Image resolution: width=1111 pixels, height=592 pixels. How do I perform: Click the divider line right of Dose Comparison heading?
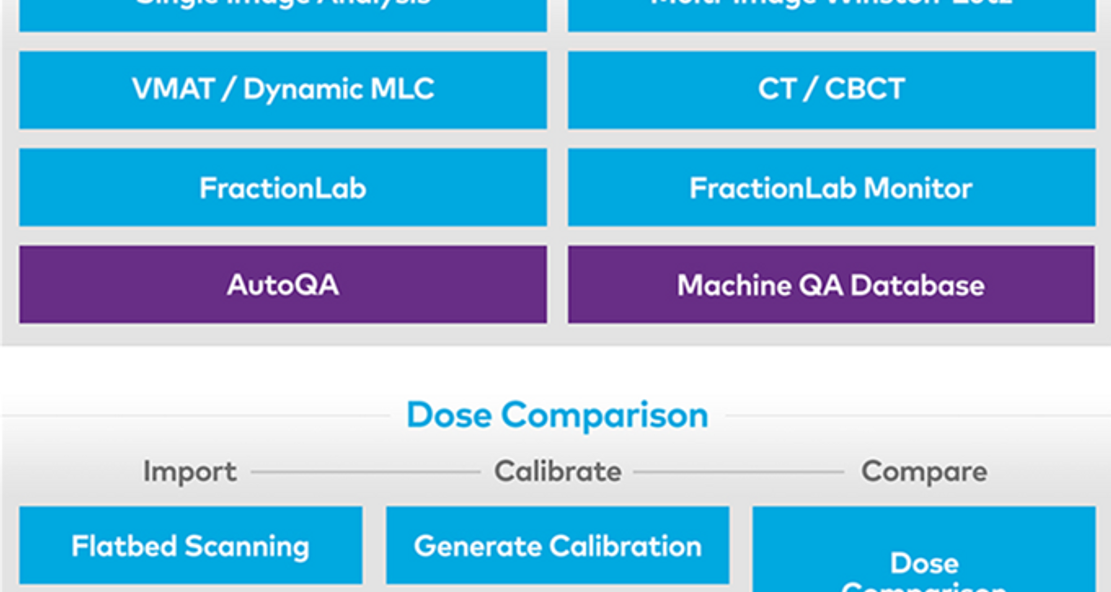(918, 416)
